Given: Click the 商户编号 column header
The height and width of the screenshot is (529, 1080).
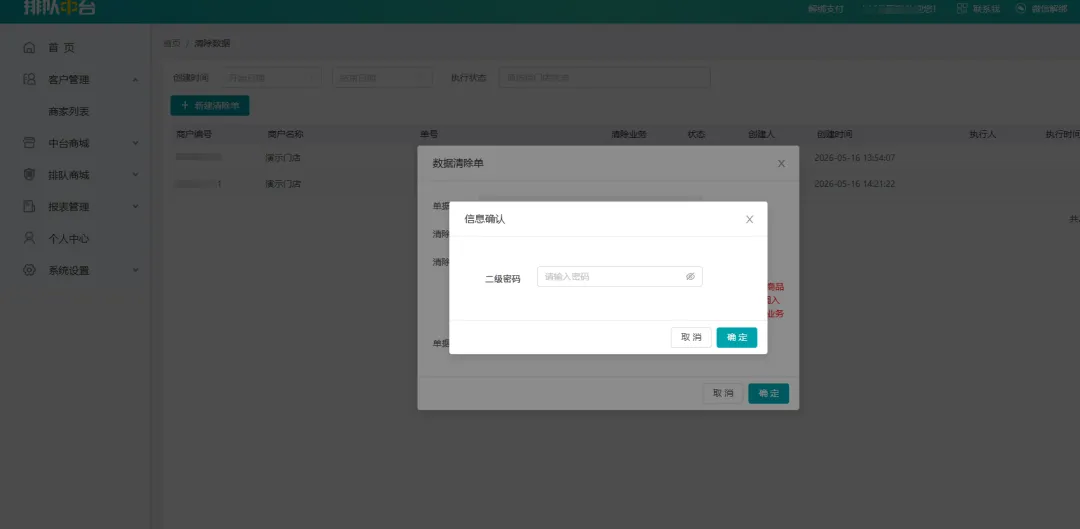Looking at the screenshot, I should pos(194,134).
